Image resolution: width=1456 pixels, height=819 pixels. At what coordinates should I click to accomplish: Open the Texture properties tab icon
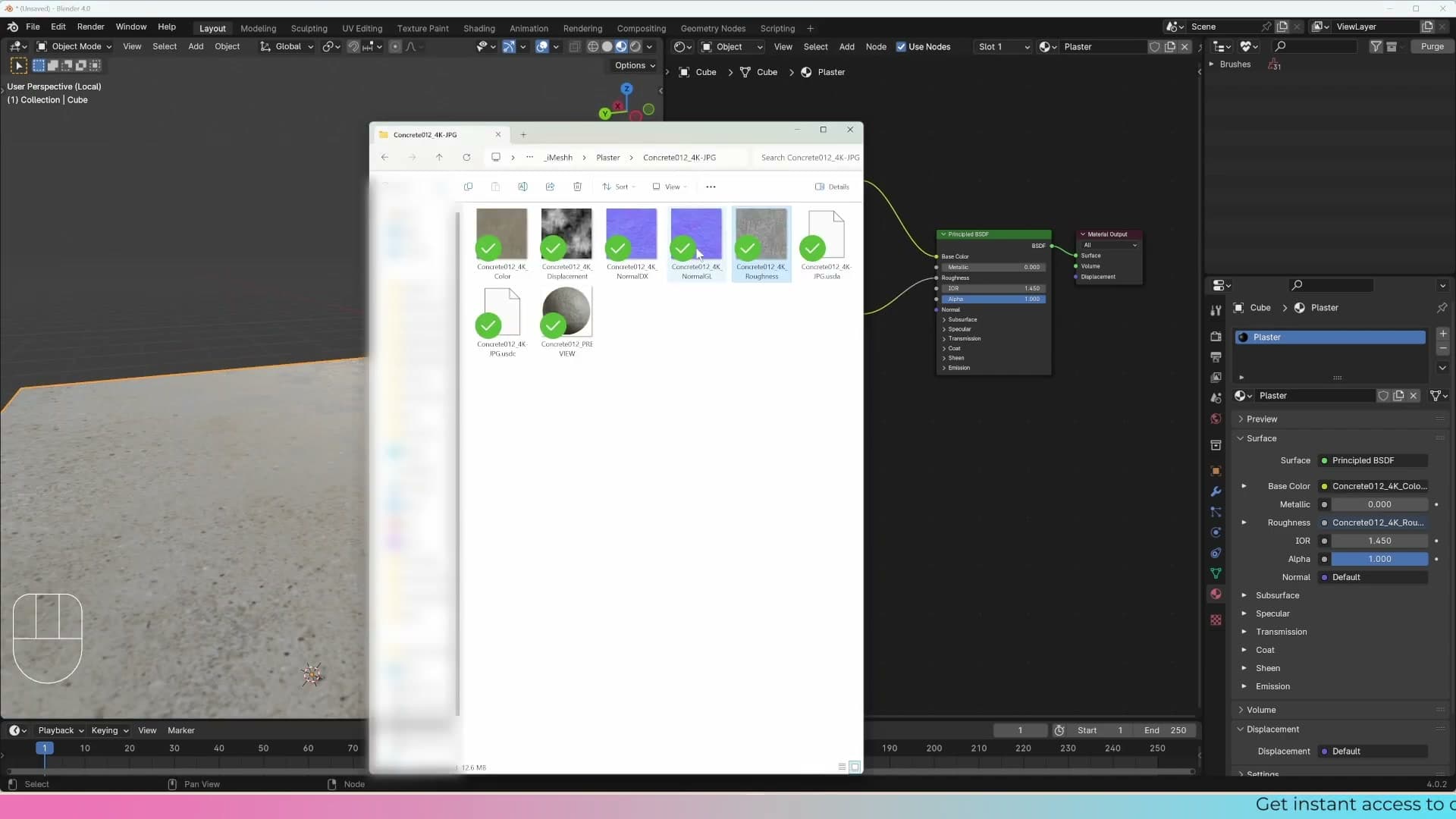[1216, 620]
